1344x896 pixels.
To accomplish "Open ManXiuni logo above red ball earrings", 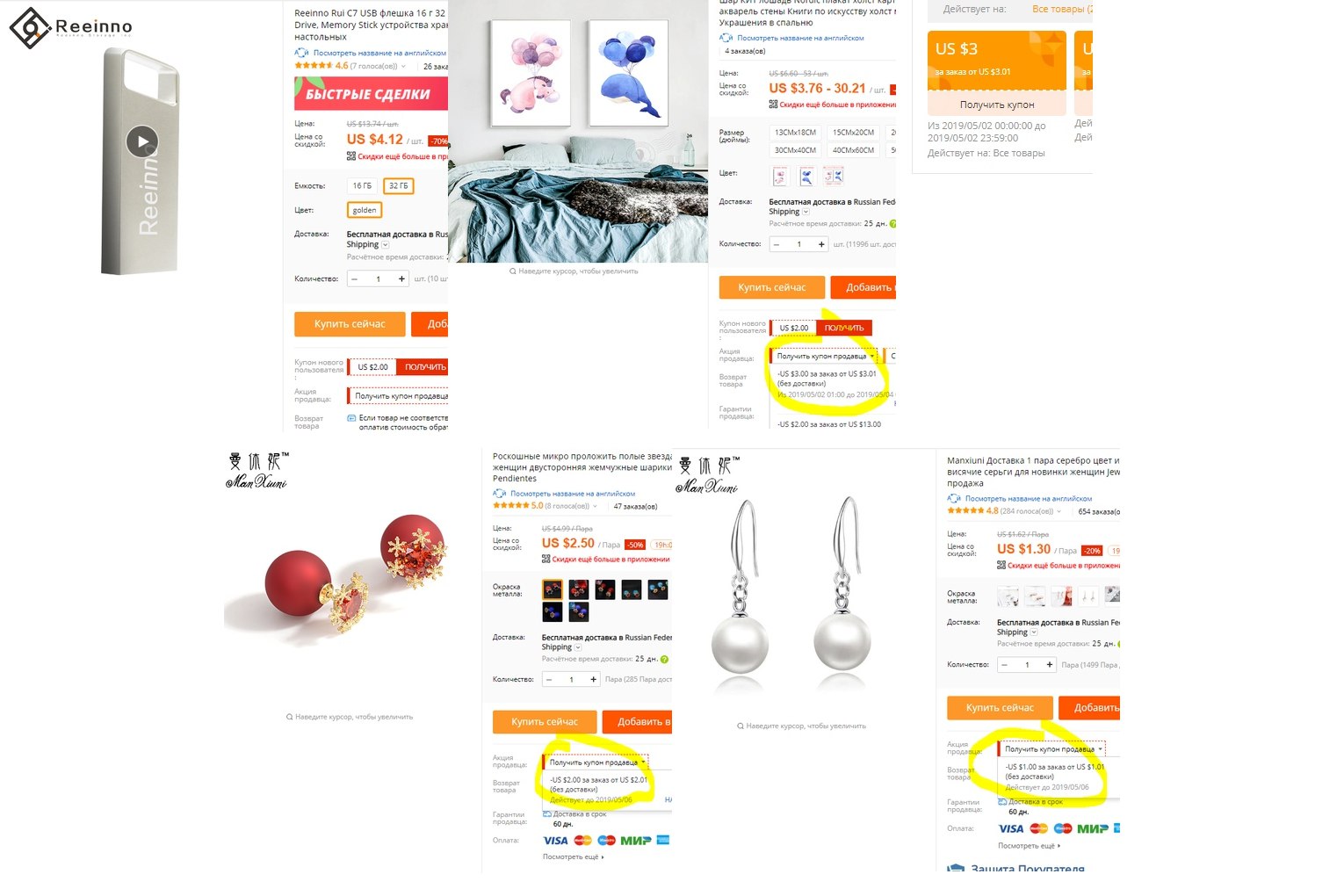I will pyautogui.click(x=257, y=470).
